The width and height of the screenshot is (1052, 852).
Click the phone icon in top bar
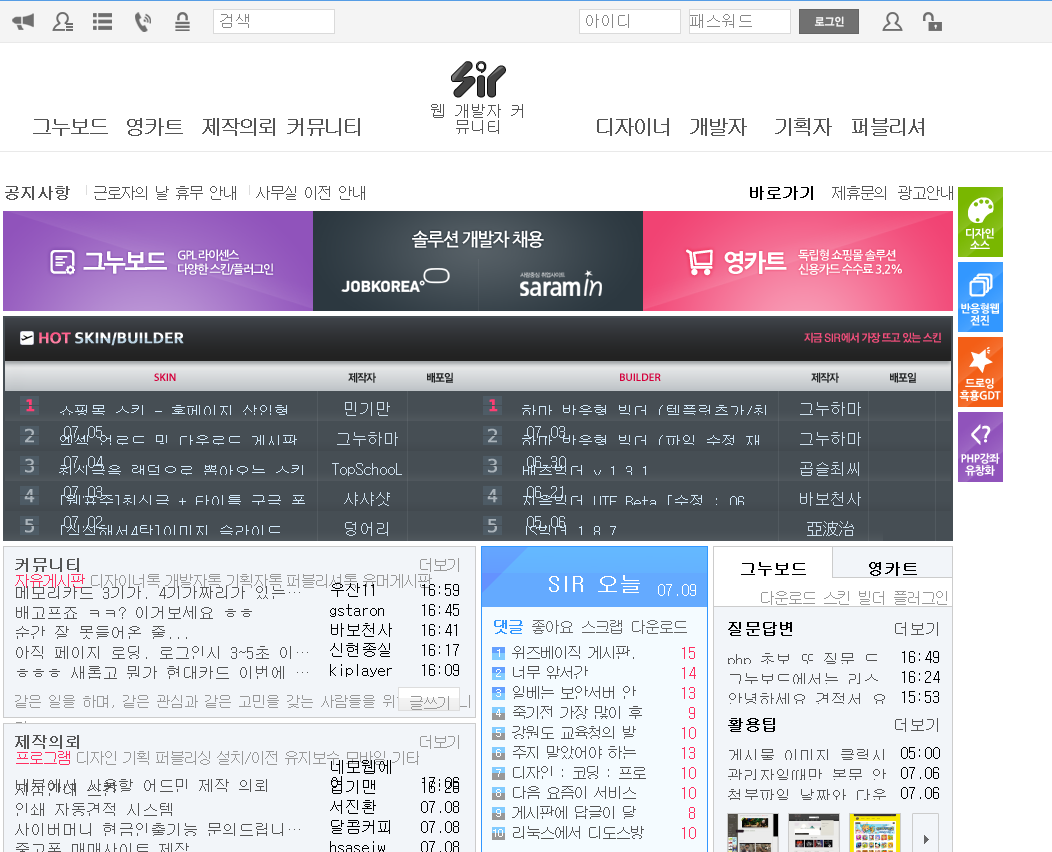(143, 21)
